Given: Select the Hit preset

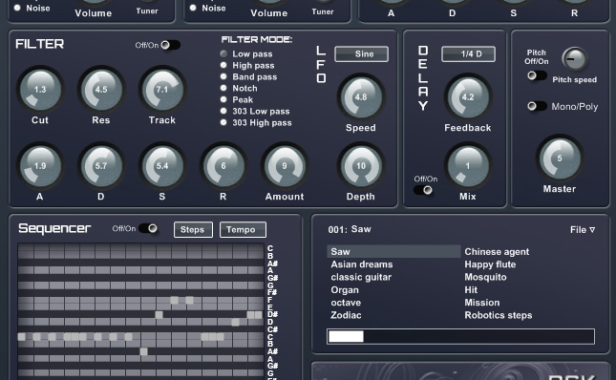Looking at the screenshot, I should pos(471,290).
